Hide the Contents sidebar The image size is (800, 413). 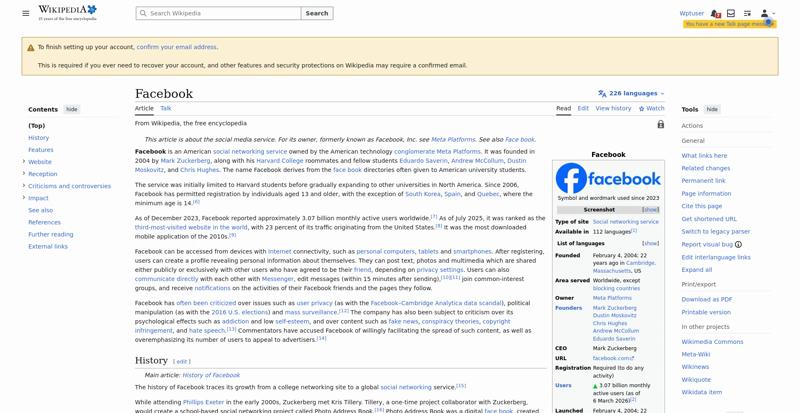coord(72,109)
